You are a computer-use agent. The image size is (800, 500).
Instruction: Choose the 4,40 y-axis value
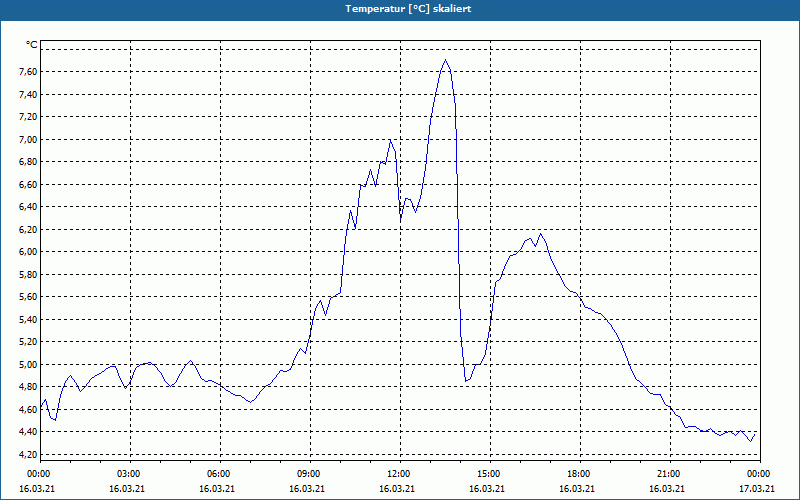[28, 432]
